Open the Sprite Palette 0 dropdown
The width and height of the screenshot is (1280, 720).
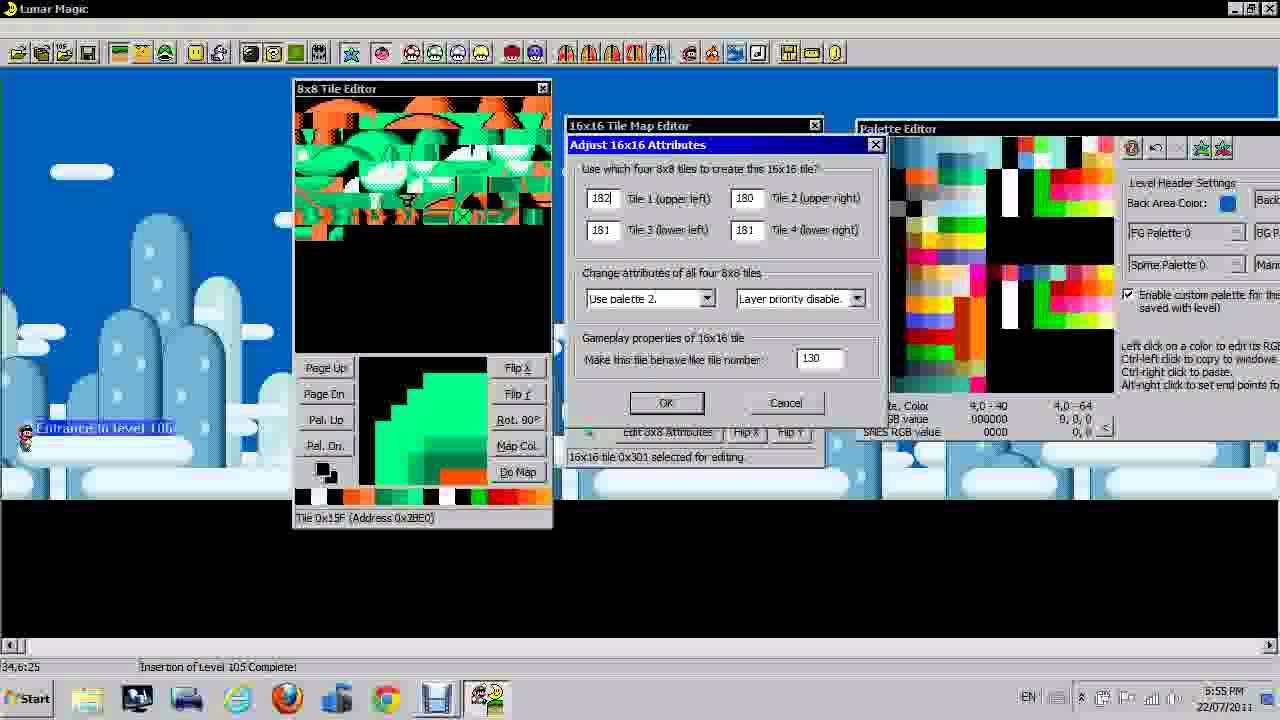coord(1237,265)
